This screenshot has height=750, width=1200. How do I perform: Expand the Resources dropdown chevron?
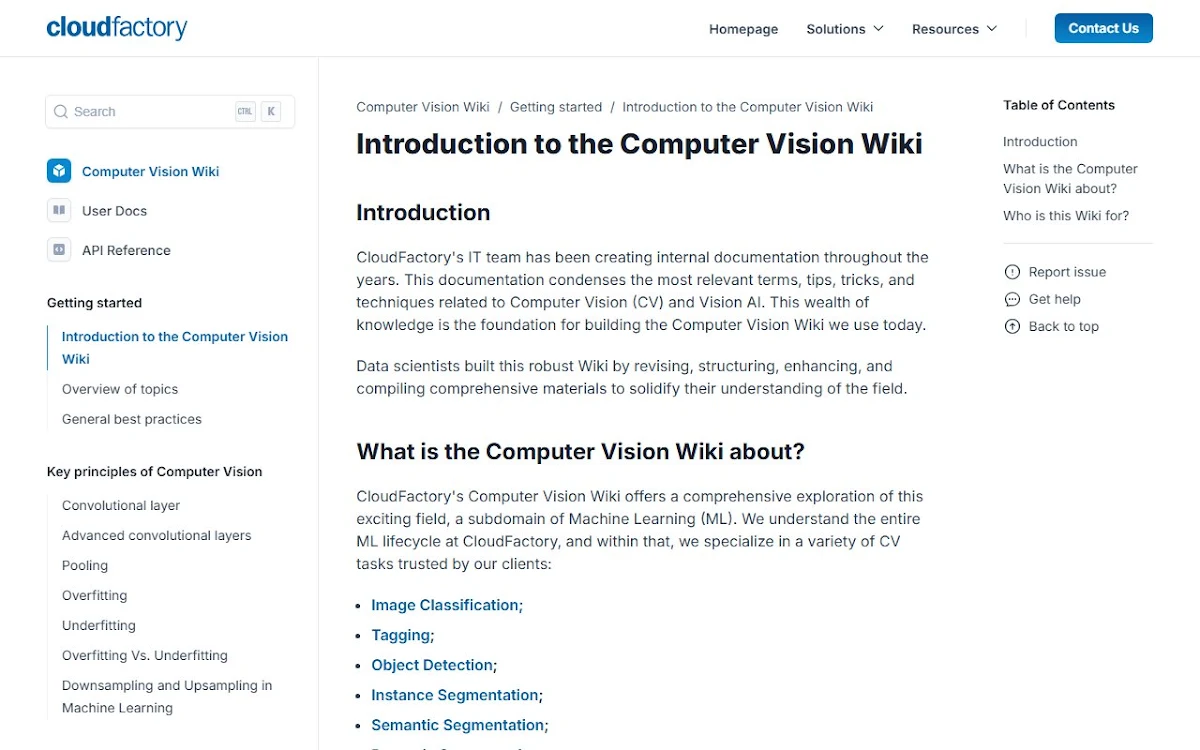(x=991, y=29)
